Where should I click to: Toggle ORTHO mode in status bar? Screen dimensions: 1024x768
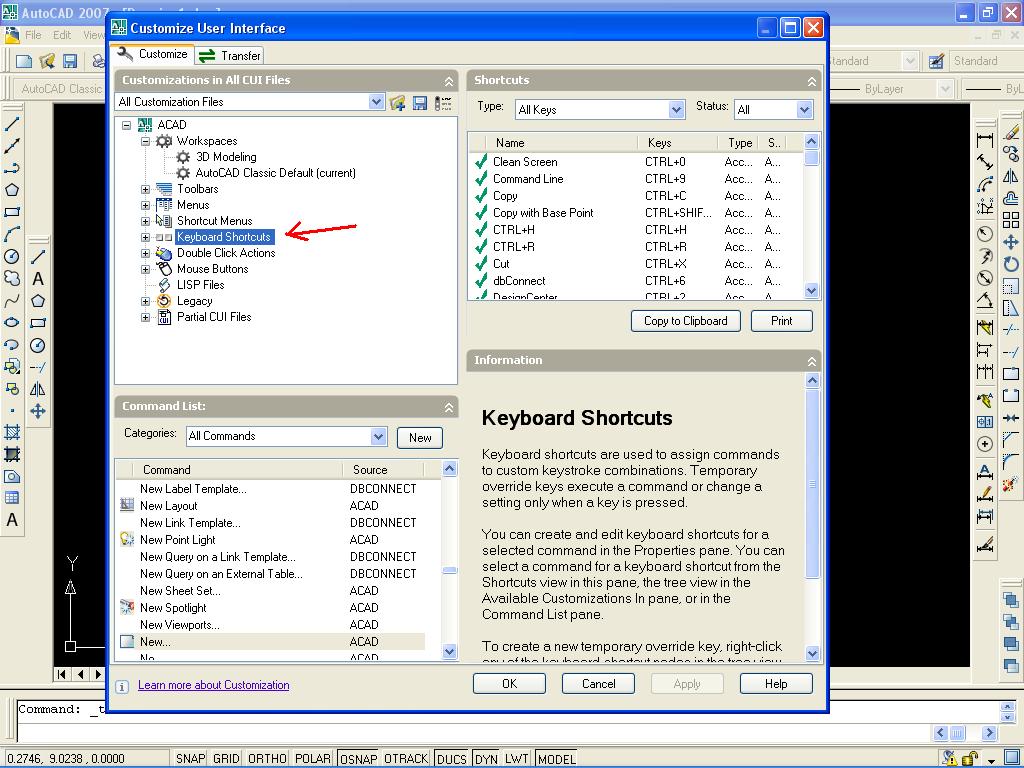(x=267, y=758)
